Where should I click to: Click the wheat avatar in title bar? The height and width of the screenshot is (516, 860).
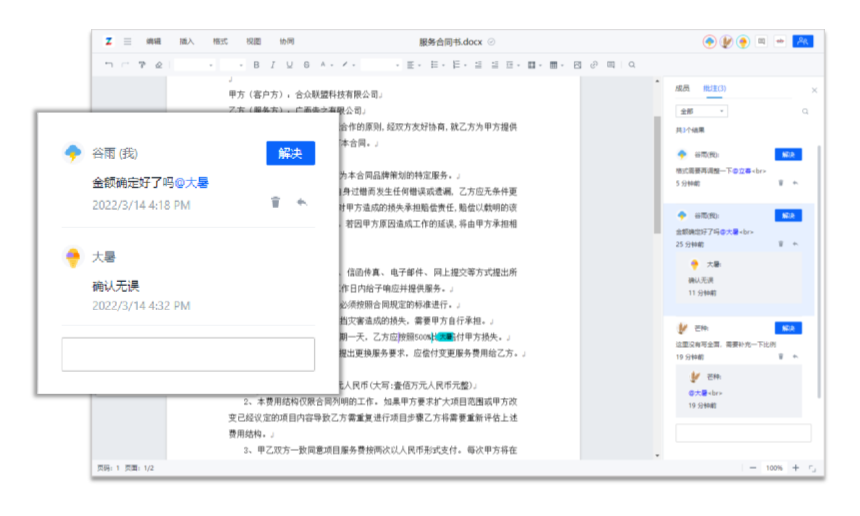tap(726, 42)
